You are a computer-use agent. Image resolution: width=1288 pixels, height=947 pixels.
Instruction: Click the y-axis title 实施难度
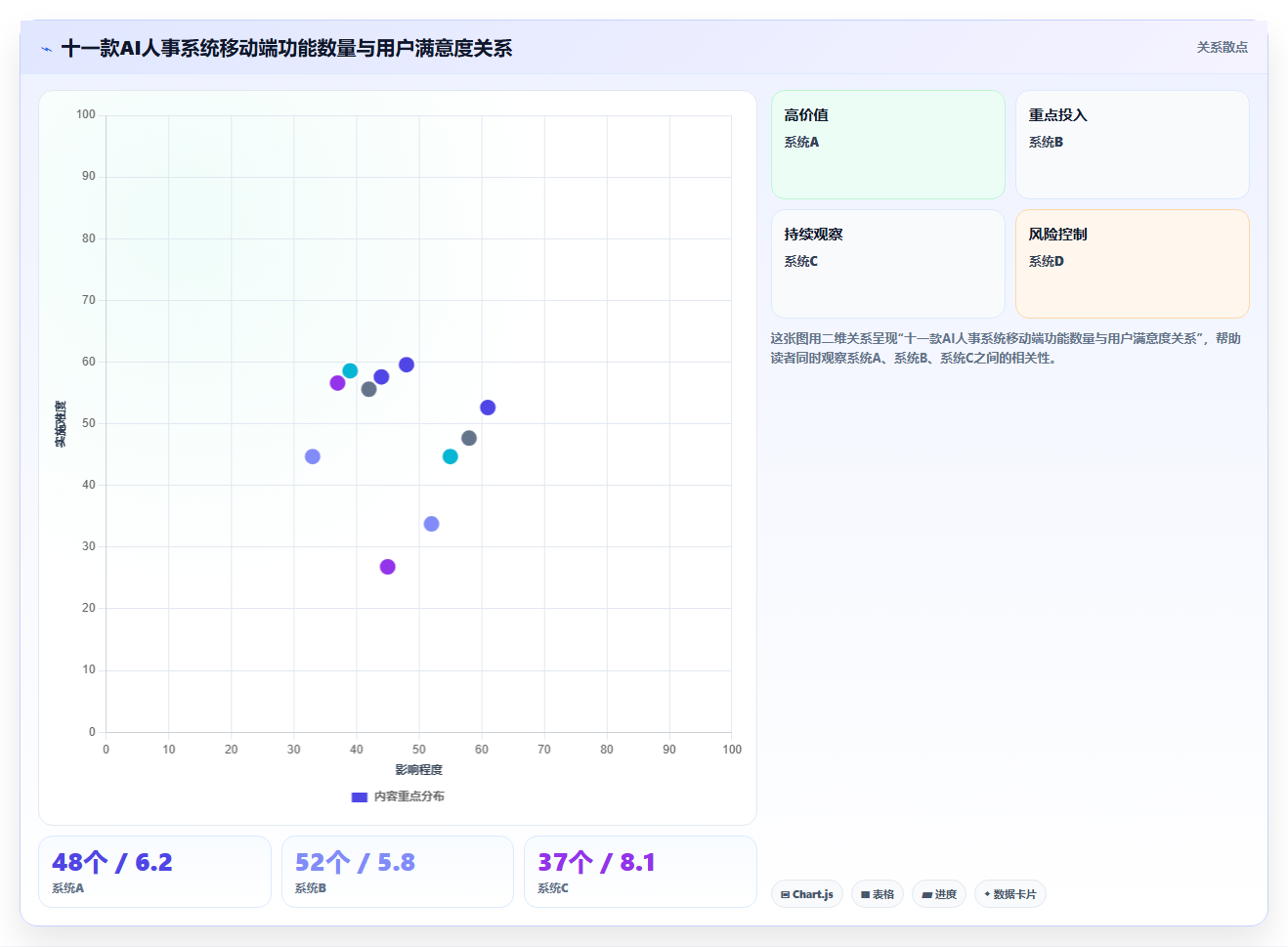click(x=61, y=424)
